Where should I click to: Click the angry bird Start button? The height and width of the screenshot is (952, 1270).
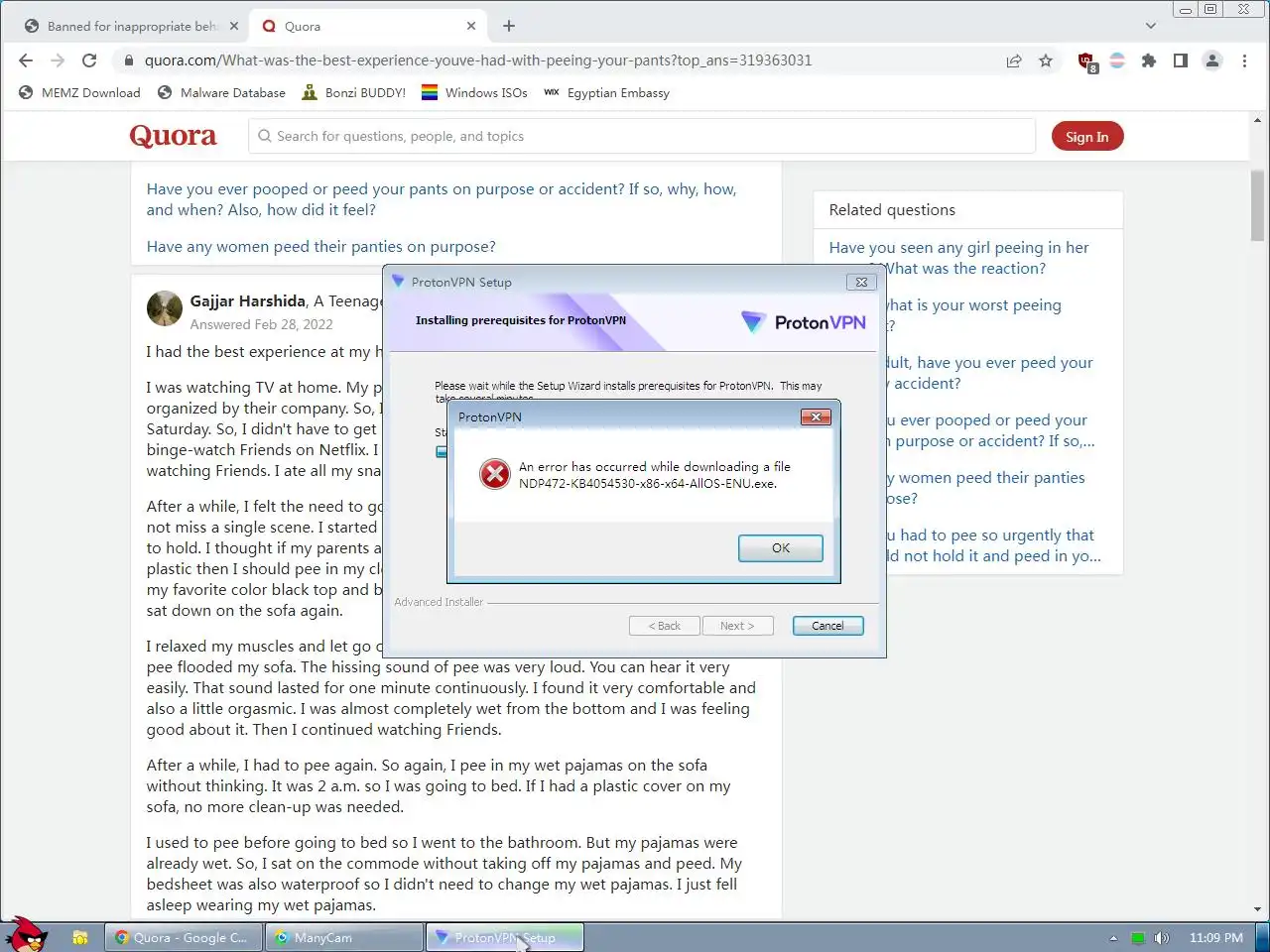26,934
